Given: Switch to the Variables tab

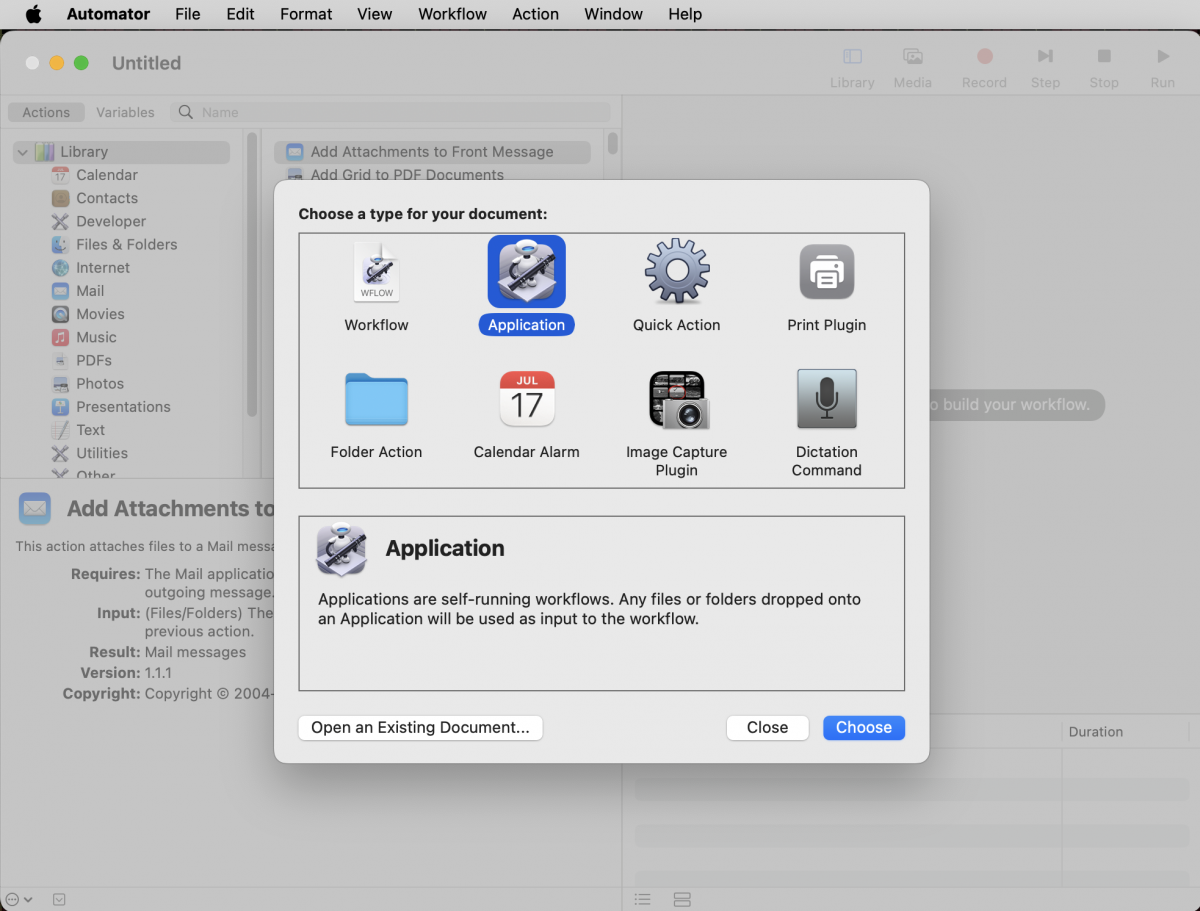Looking at the screenshot, I should tap(125, 112).
